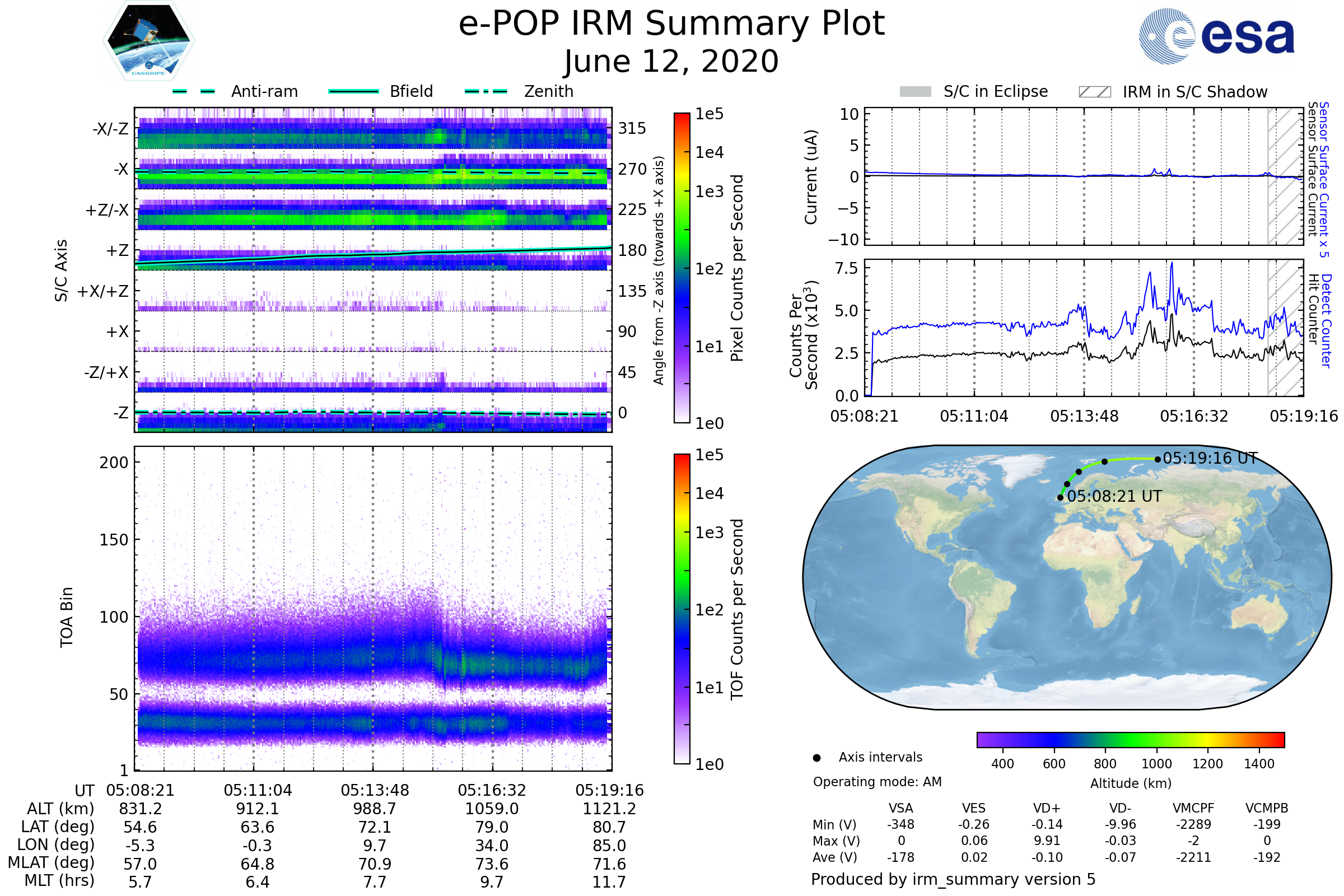Click the IRM in S/C Shadow hatched swatch
This screenshot has width=1344, height=896.
1094,92
